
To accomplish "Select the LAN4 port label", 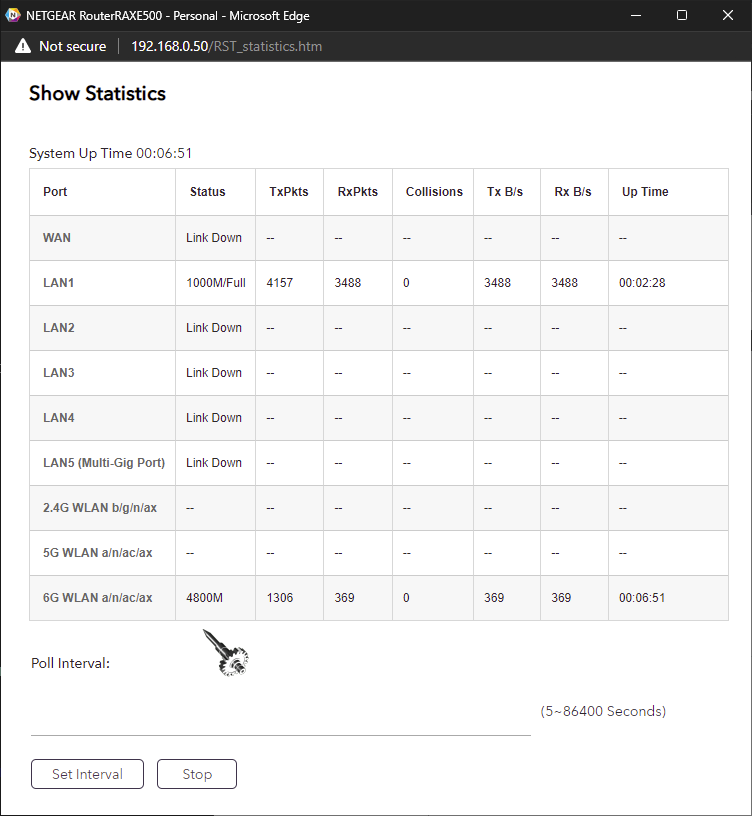I will [x=59, y=418].
